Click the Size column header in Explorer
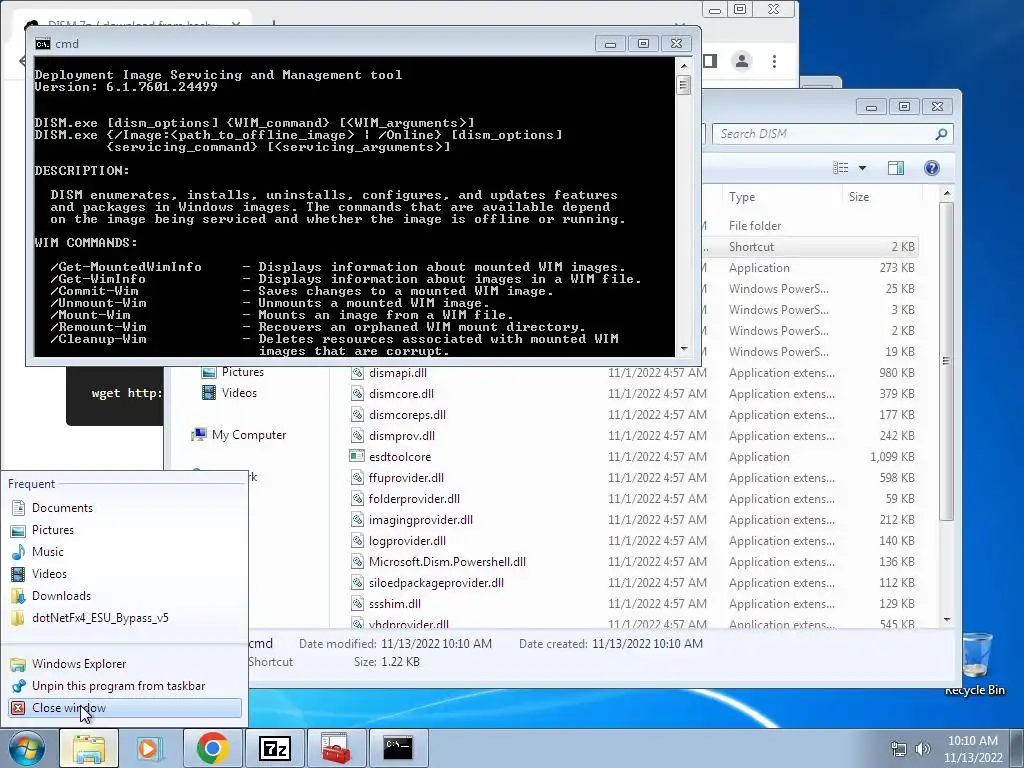The width and height of the screenshot is (1024, 768). (x=882, y=197)
